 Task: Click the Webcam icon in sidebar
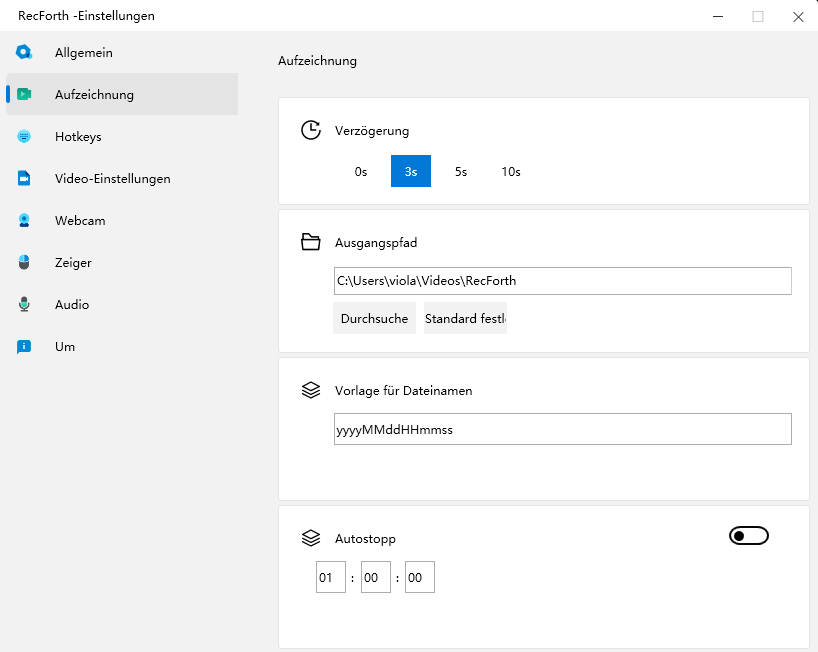point(24,220)
